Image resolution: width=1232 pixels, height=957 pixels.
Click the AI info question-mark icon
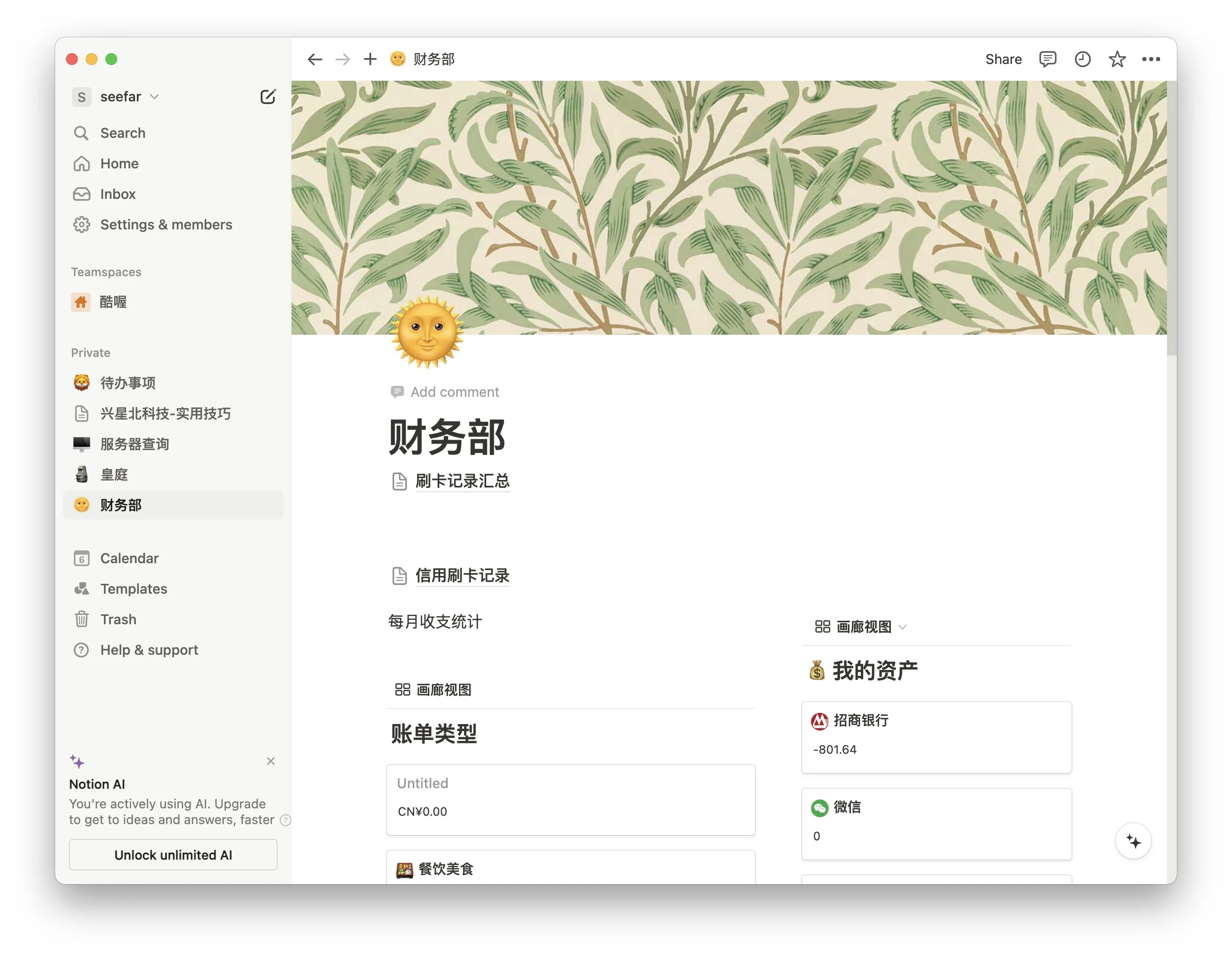click(286, 820)
